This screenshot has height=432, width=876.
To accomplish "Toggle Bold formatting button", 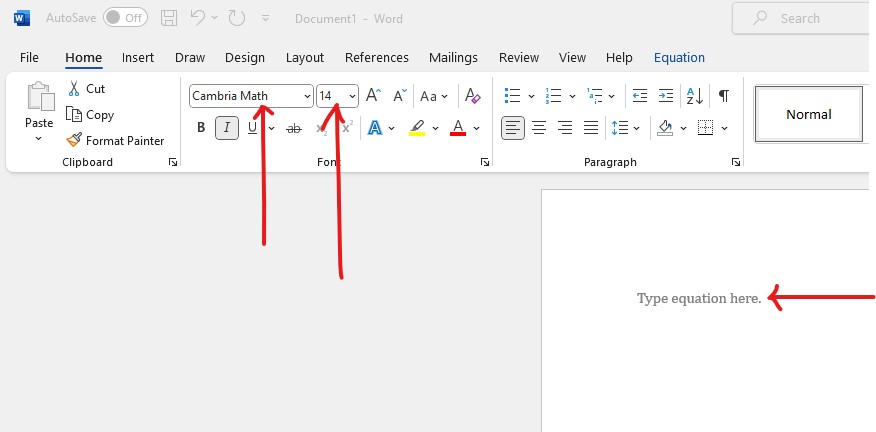I will tap(201, 128).
